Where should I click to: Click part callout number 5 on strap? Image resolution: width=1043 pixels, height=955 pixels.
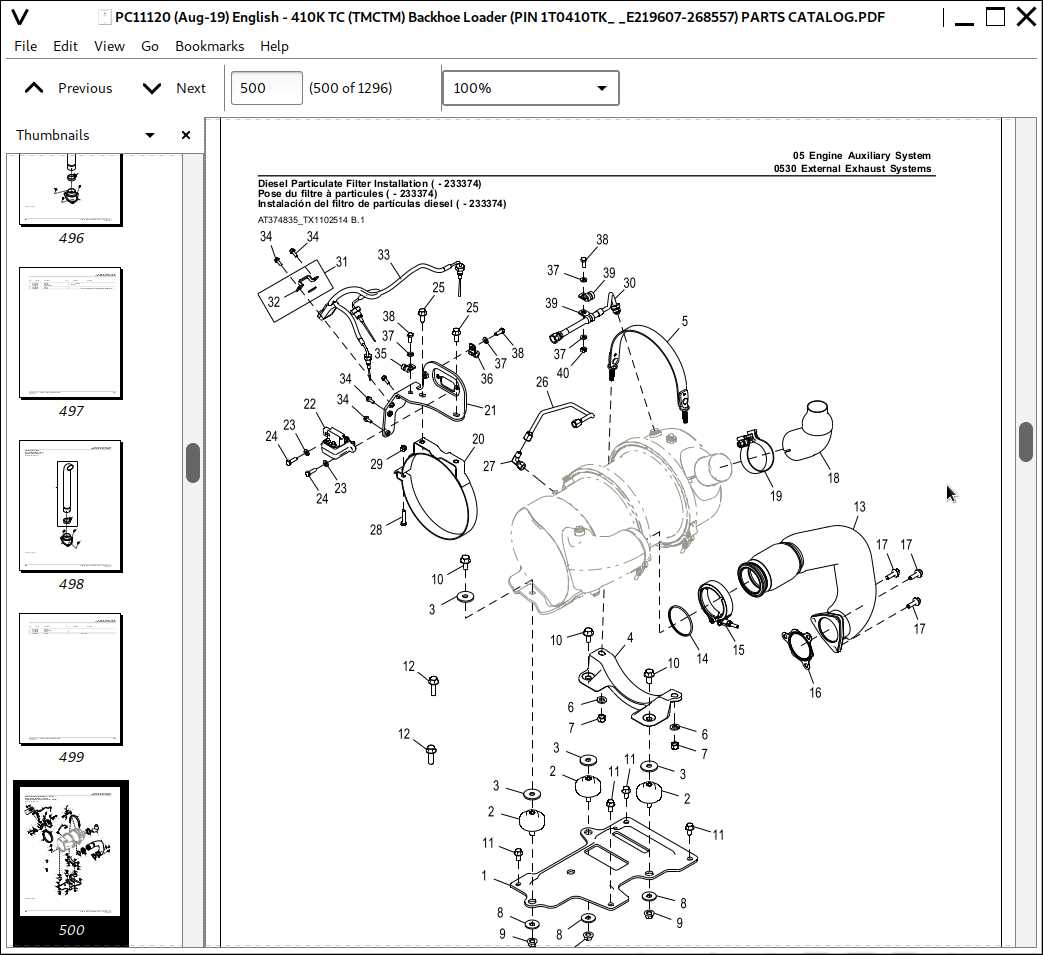pos(684,321)
